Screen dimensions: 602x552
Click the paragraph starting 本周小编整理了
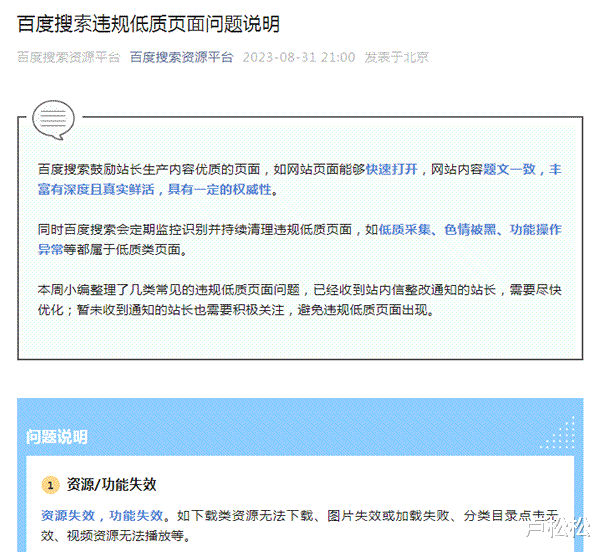300,299
